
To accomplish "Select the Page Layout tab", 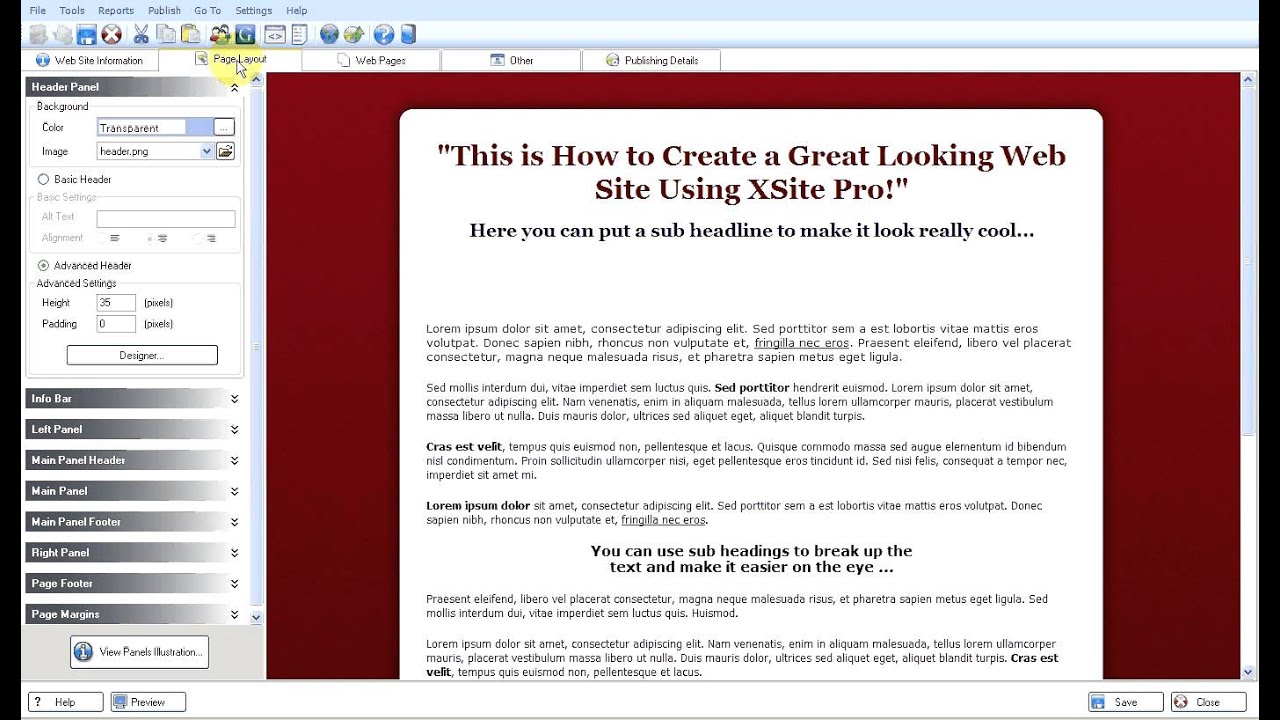I will pos(230,60).
